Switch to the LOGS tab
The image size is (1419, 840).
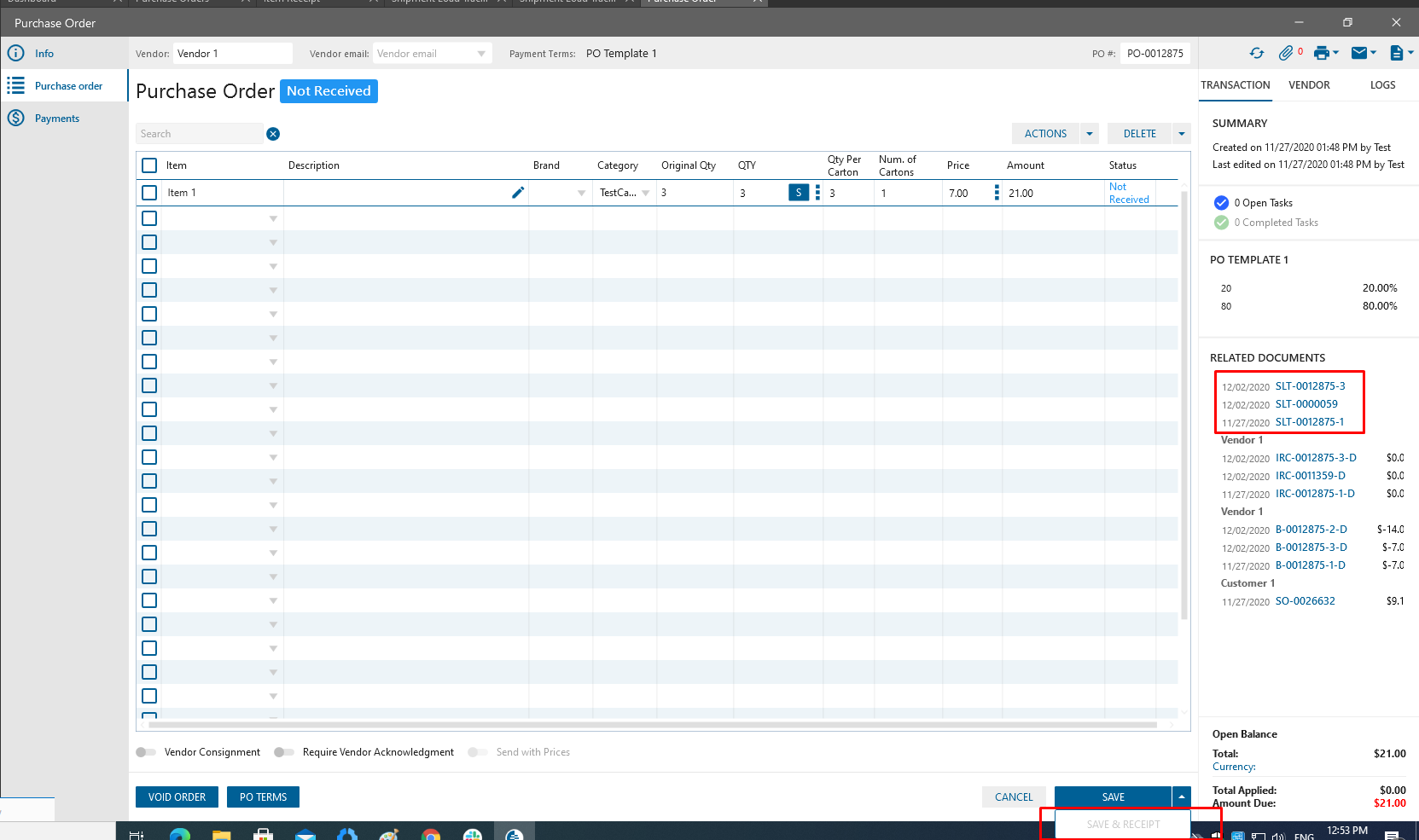coord(1383,85)
